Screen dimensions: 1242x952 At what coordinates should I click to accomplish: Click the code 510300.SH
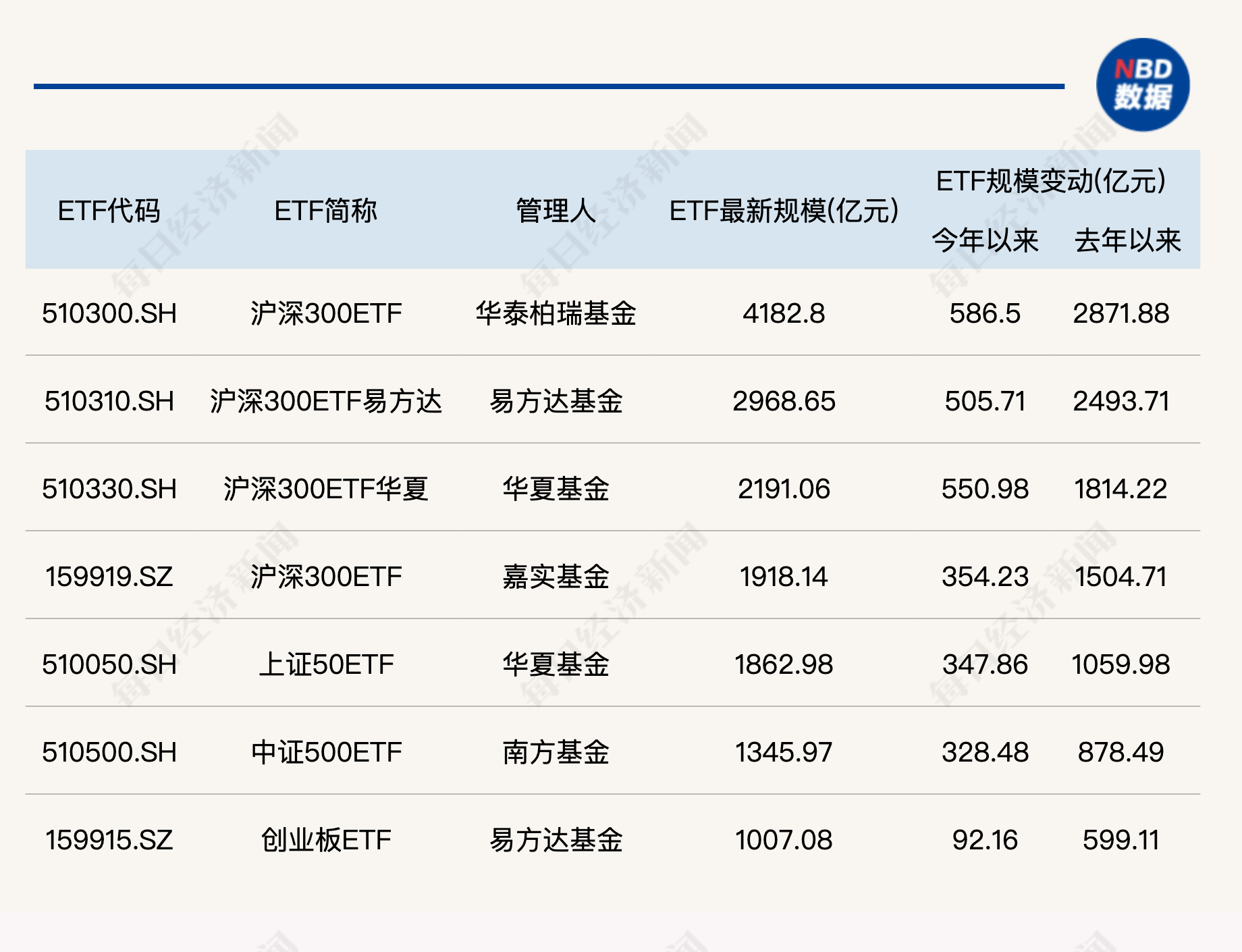point(109,313)
